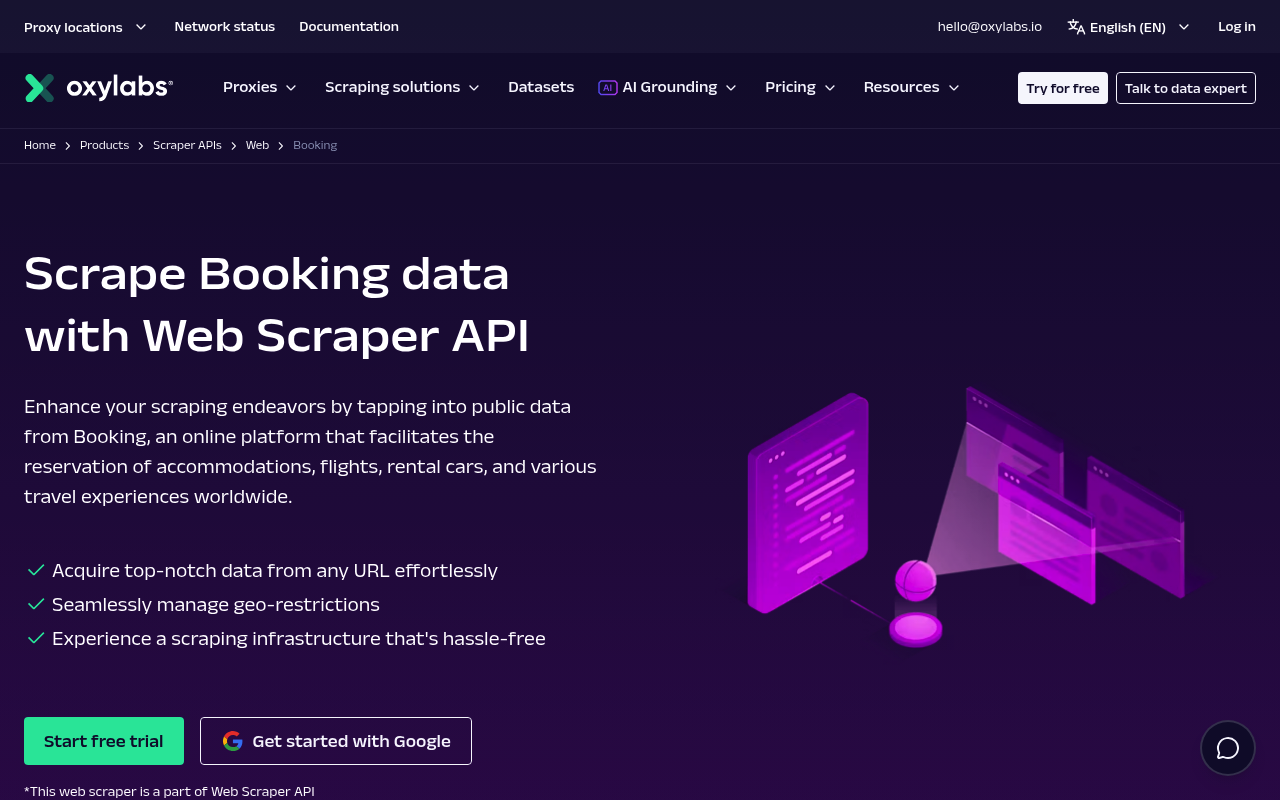This screenshot has width=1280, height=800.
Task: Open the Resources dropdown menu
Action: tap(912, 88)
